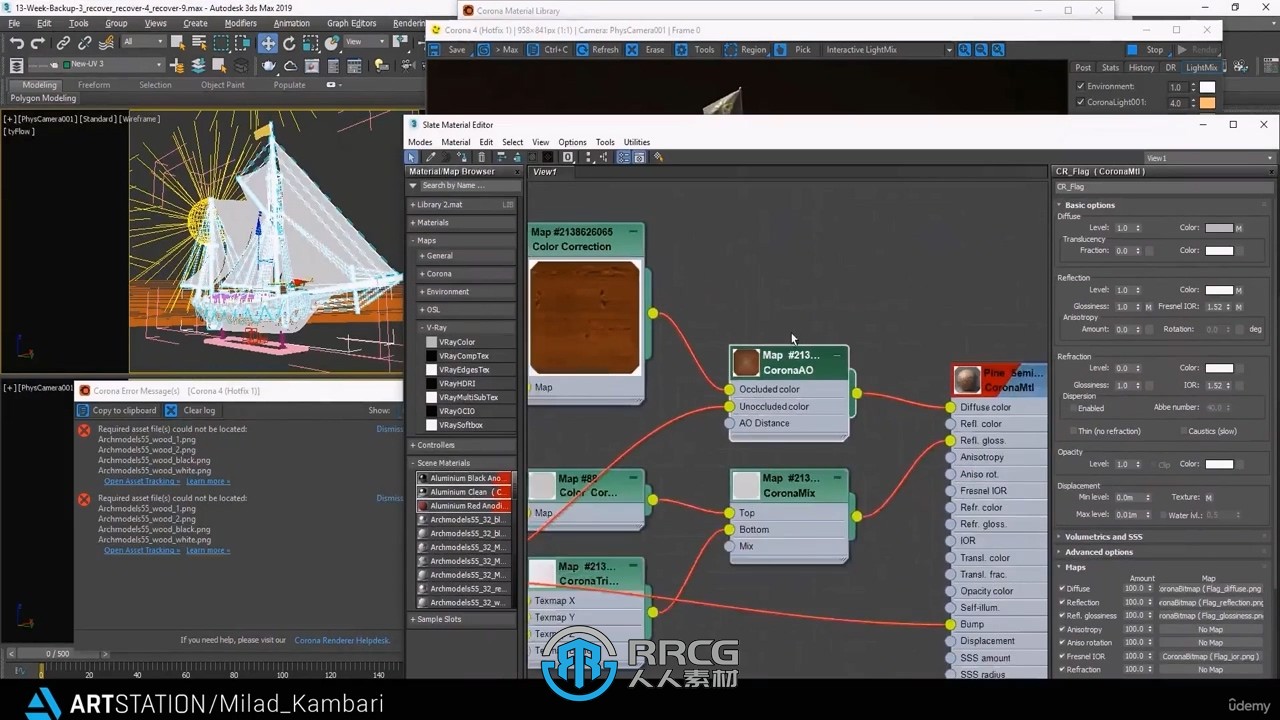Switch to the Freeform ribbon tab
Viewport: 1280px width, 720px height.
[x=94, y=85]
